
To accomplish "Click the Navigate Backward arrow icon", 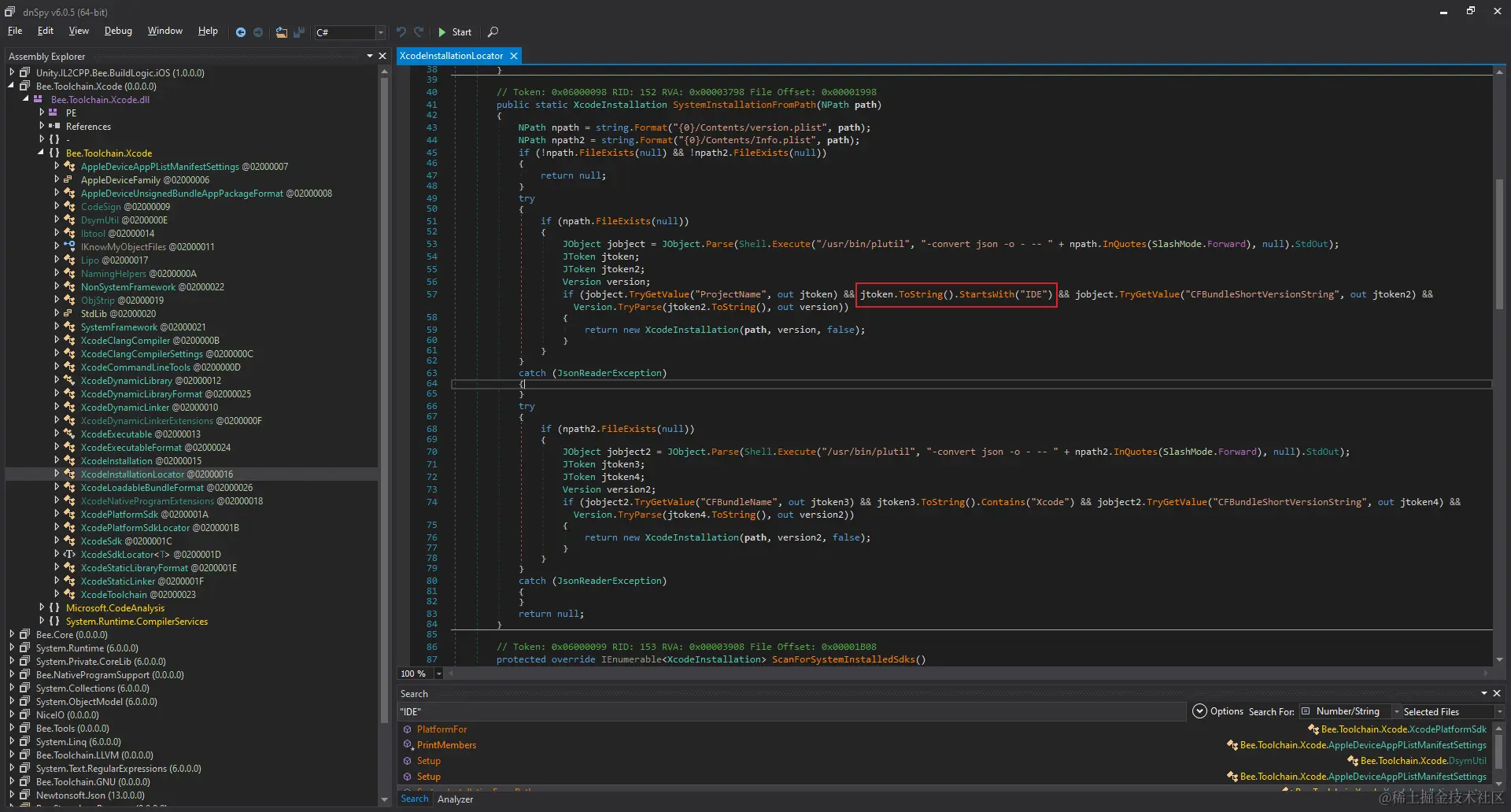I will point(241,32).
